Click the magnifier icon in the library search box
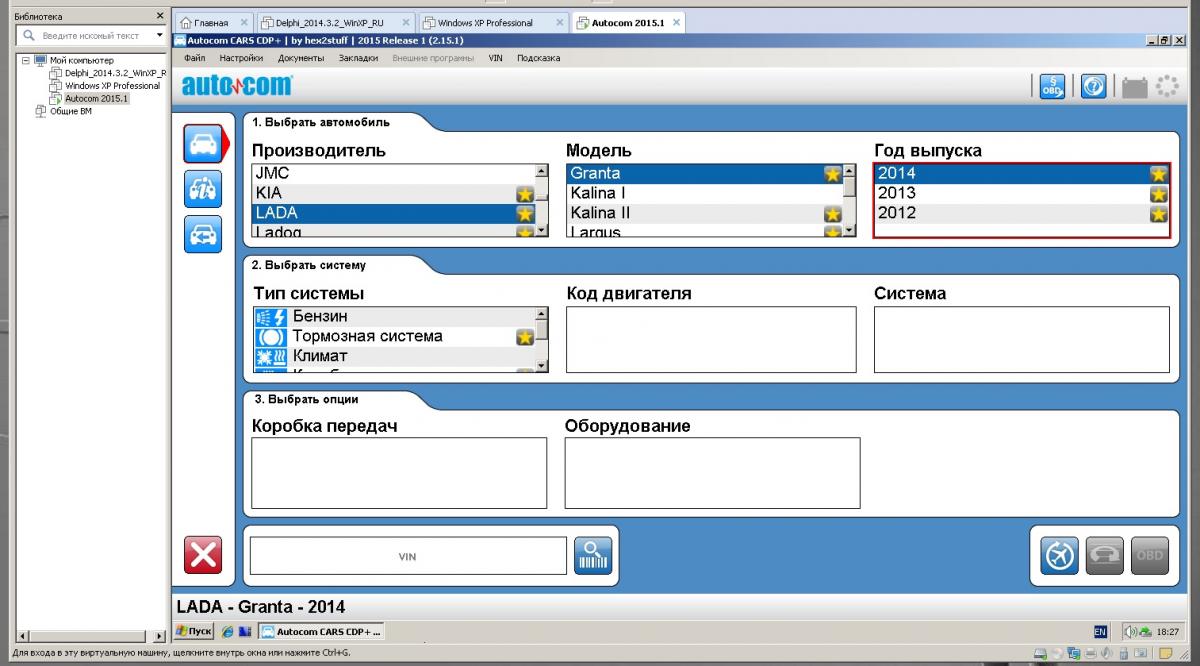The width and height of the screenshot is (1200, 666). point(30,35)
